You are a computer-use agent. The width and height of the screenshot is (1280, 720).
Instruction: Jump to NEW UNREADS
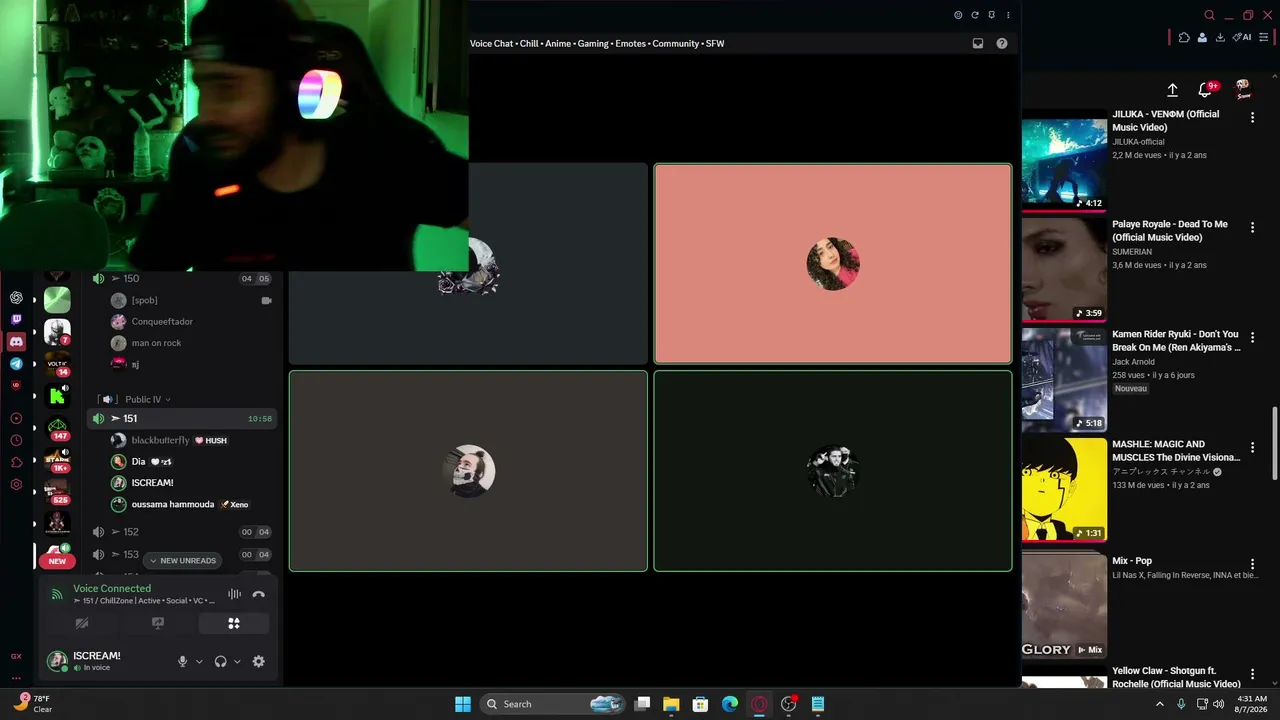[183, 561]
